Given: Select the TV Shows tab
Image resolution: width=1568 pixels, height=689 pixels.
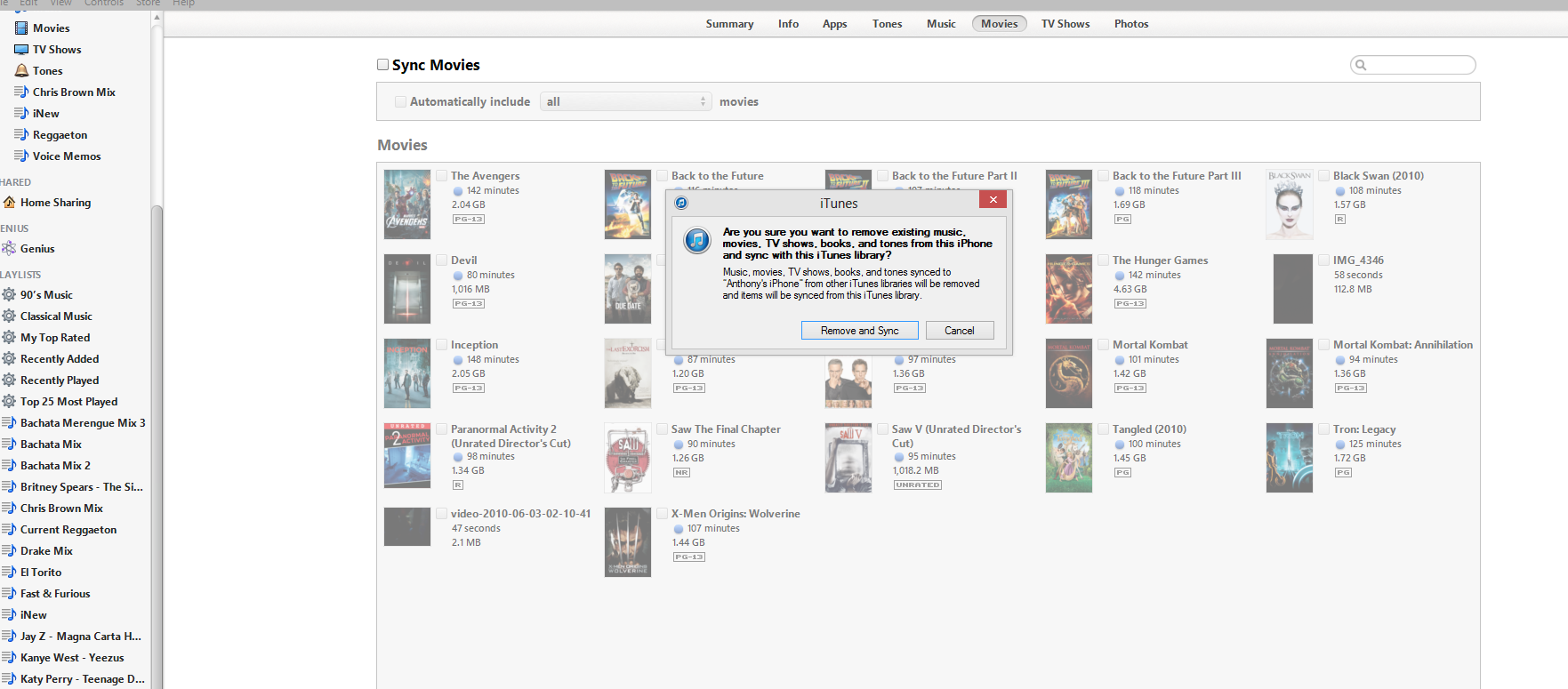Looking at the screenshot, I should [1065, 24].
